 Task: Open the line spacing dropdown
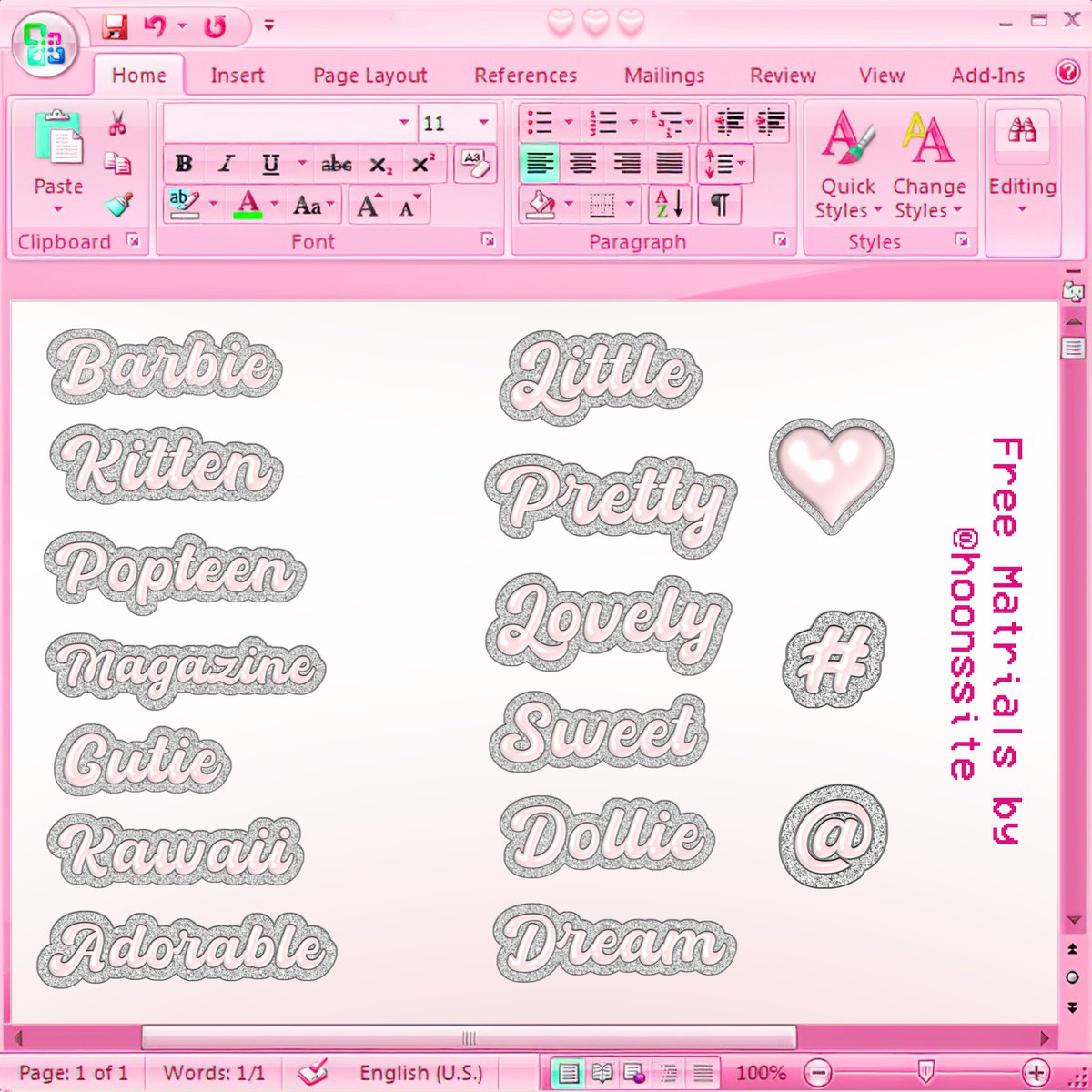[725, 164]
